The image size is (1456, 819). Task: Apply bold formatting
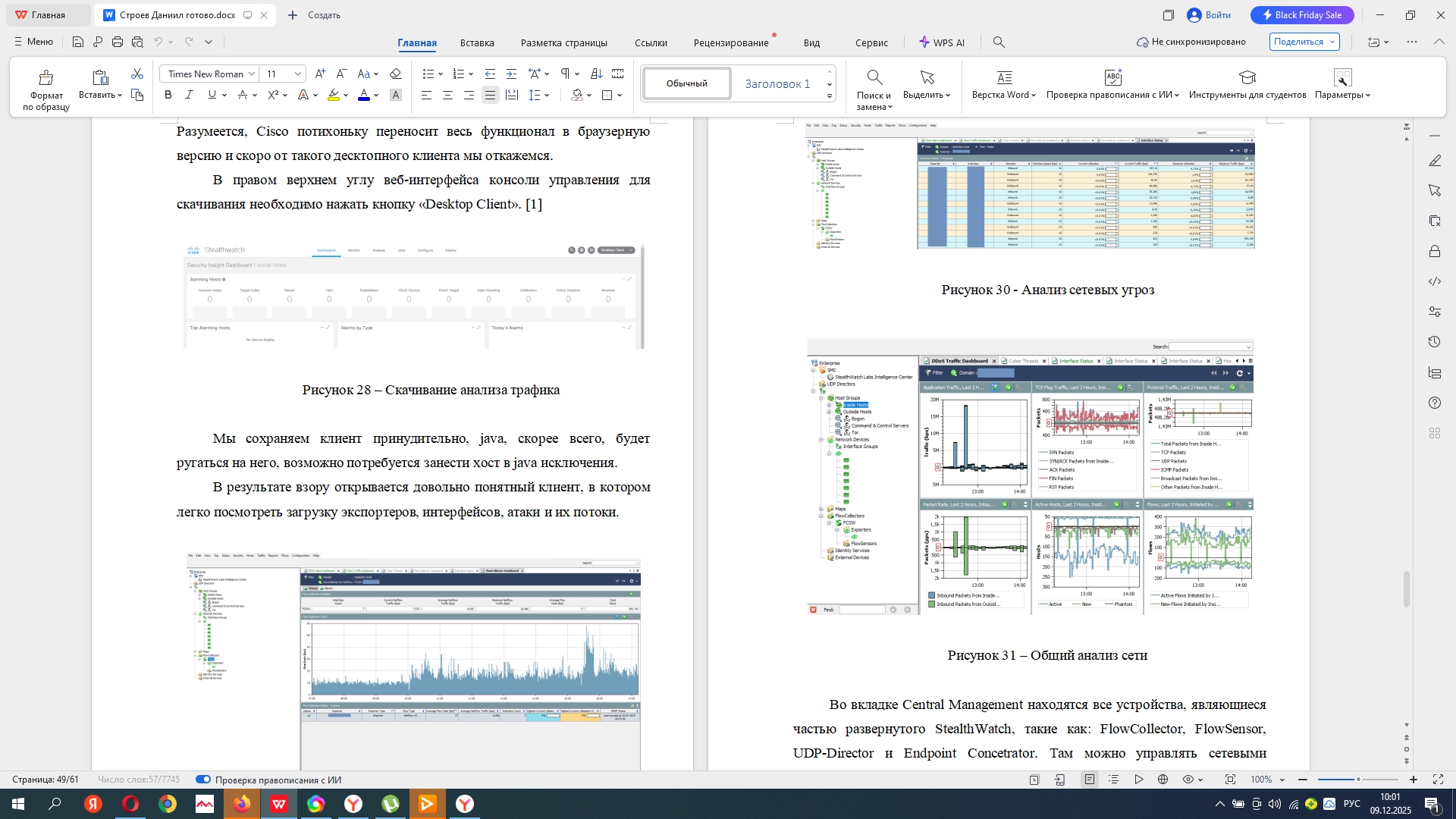(x=168, y=95)
